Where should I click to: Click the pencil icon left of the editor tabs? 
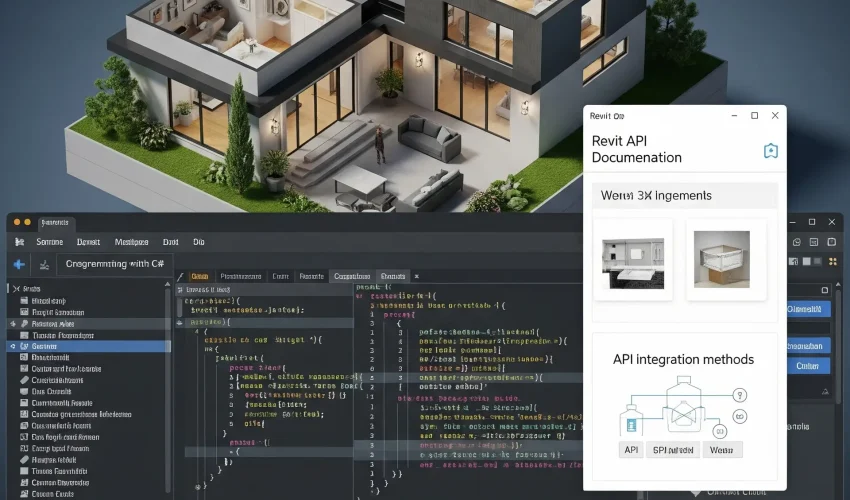coord(181,277)
